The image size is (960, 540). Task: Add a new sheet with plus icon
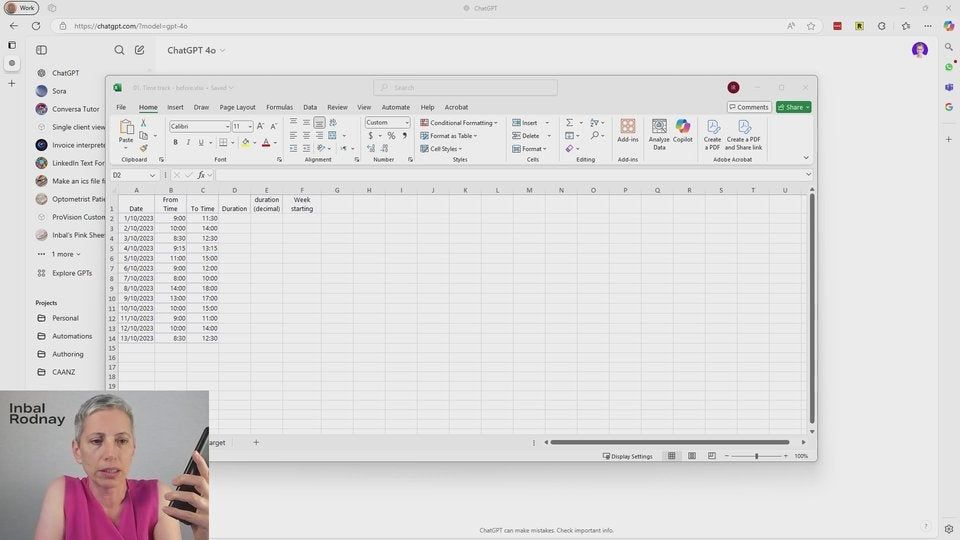coord(256,442)
